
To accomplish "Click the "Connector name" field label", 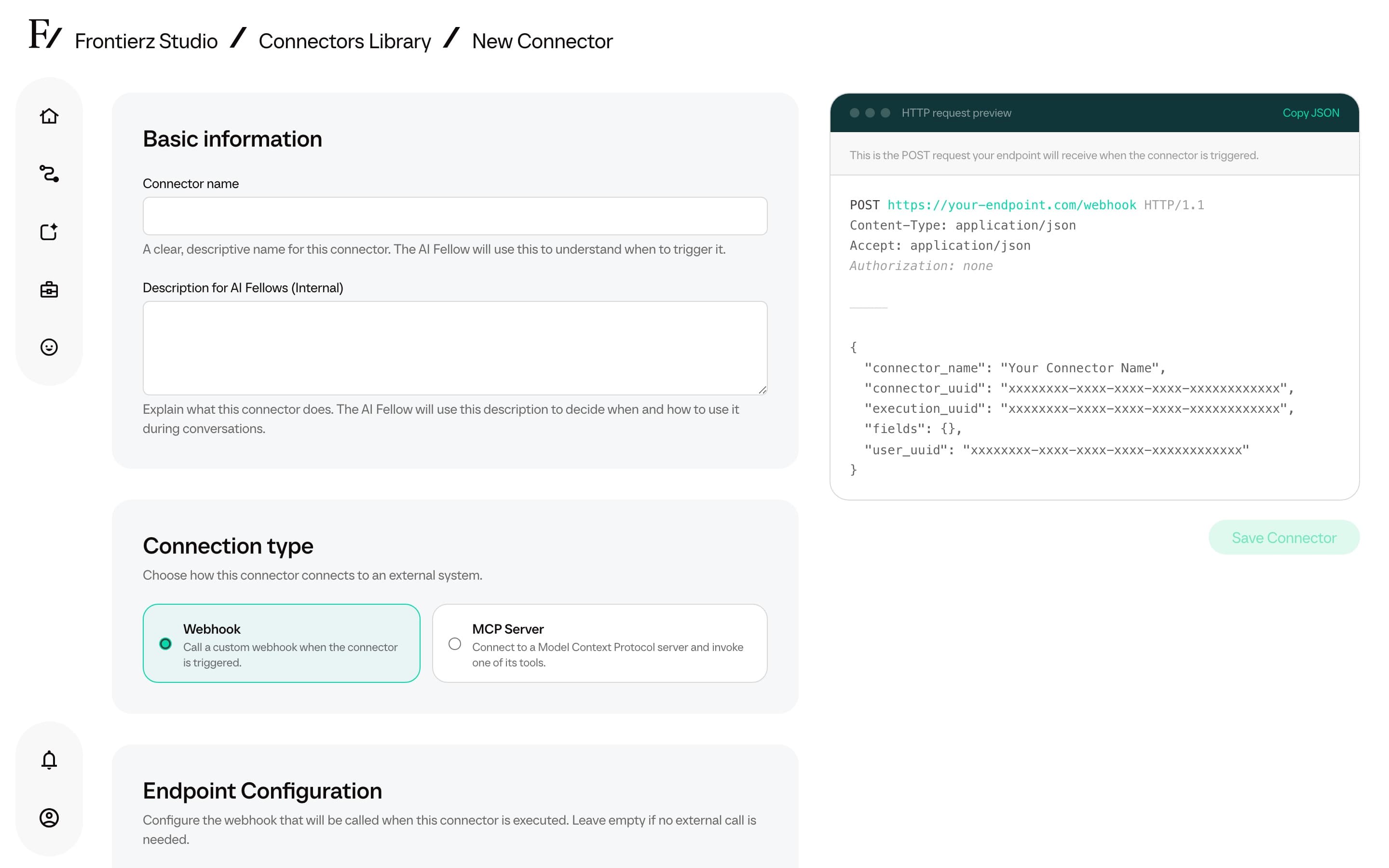I will [x=191, y=184].
